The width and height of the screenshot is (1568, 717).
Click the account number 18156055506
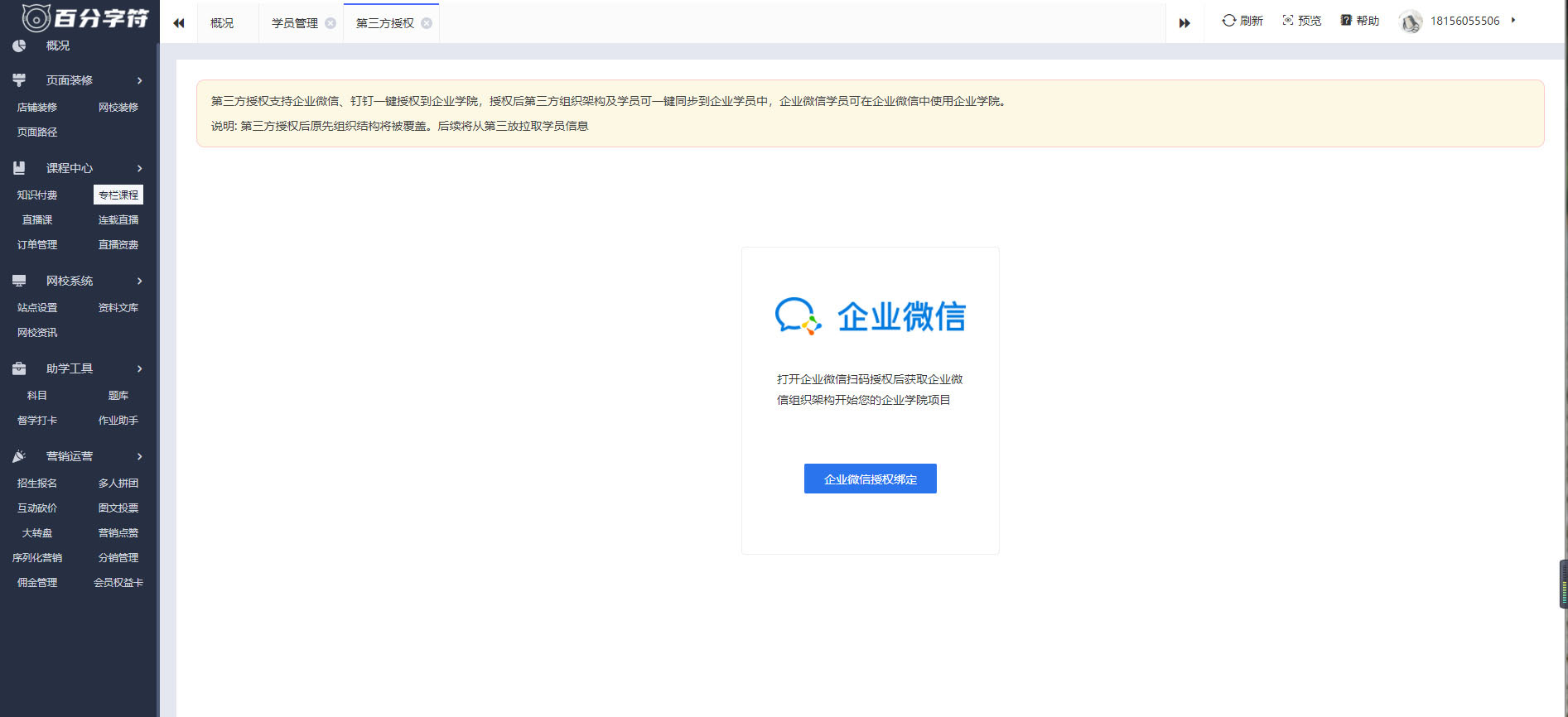click(x=1465, y=21)
